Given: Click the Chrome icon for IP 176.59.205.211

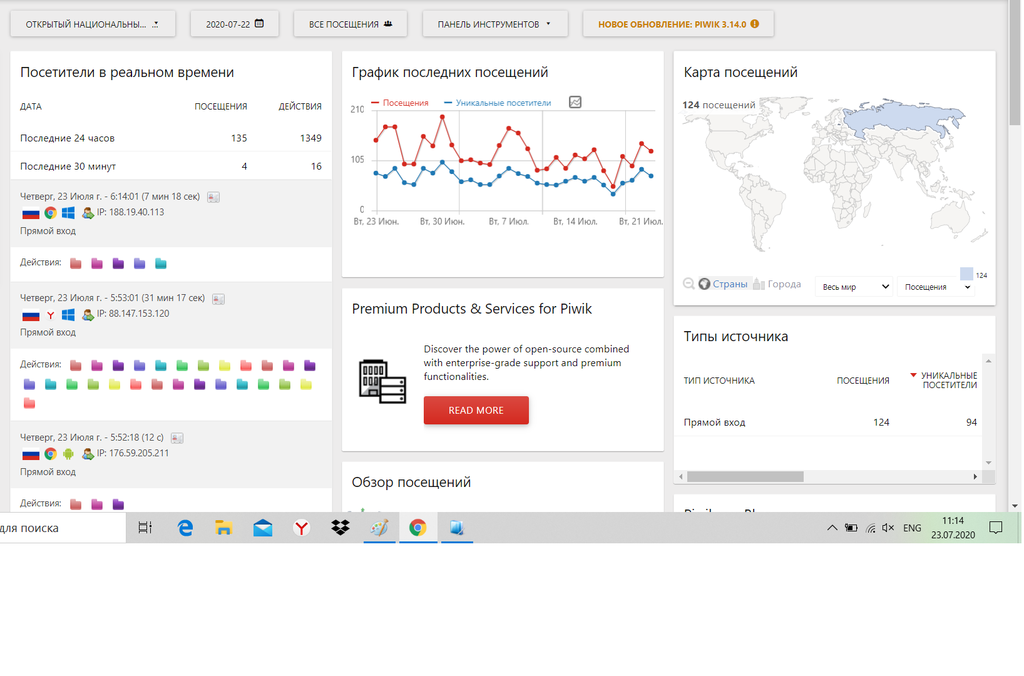Looking at the screenshot, I should tap(50, 454).
